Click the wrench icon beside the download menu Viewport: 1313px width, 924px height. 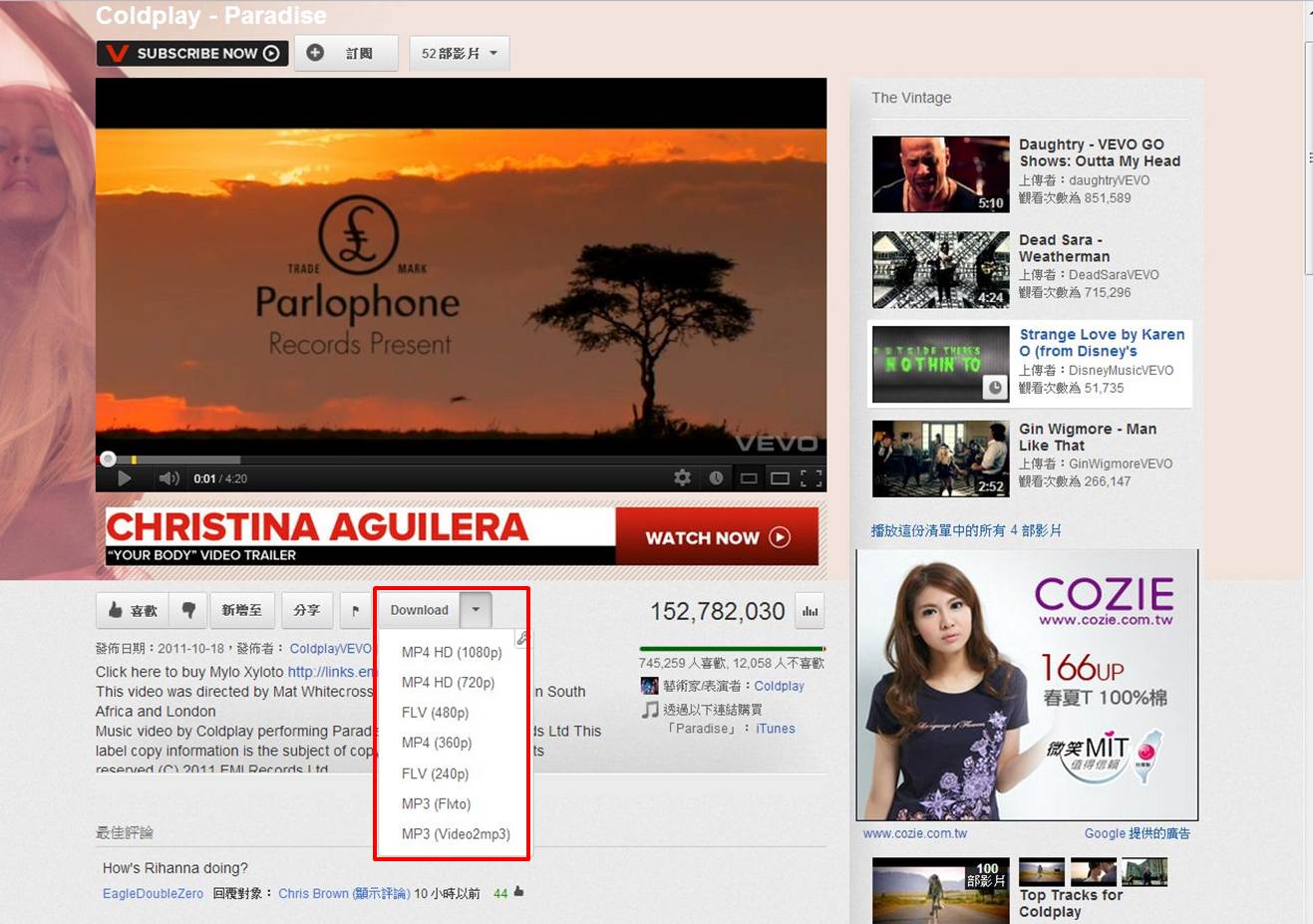(521, 638)
